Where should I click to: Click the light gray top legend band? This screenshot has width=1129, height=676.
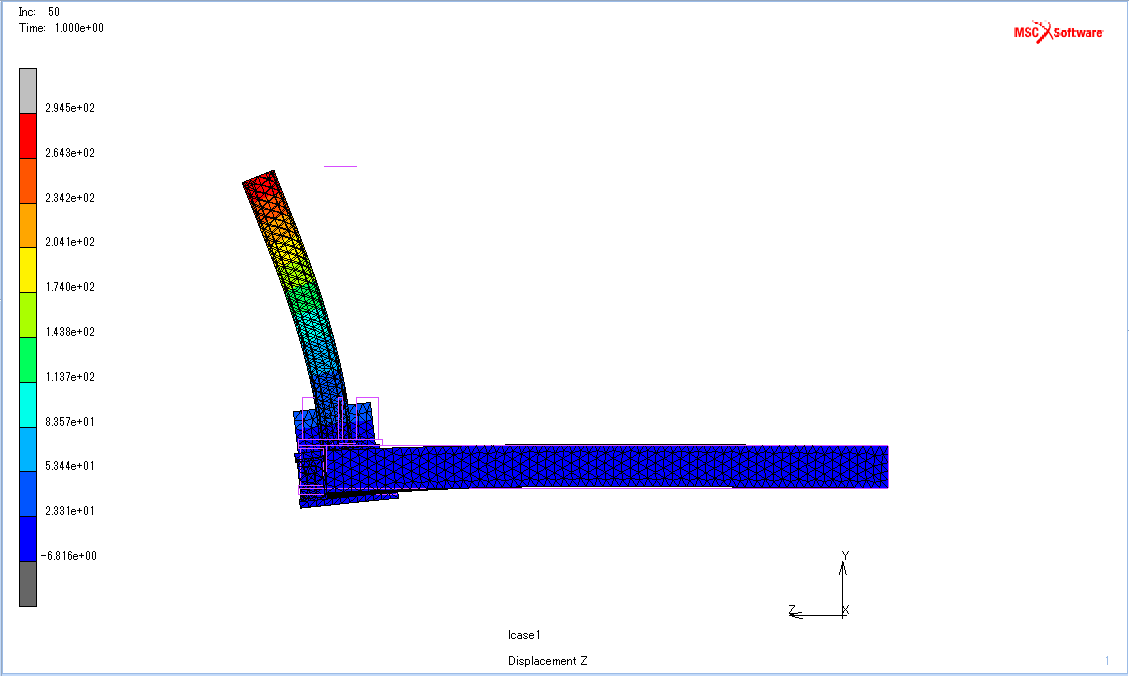pos(27,91)
